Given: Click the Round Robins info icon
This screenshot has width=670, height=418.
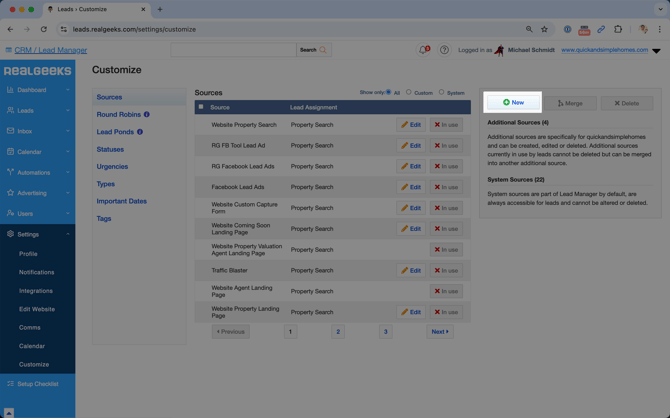Looking at the screenshot, I should click(147, 115).
